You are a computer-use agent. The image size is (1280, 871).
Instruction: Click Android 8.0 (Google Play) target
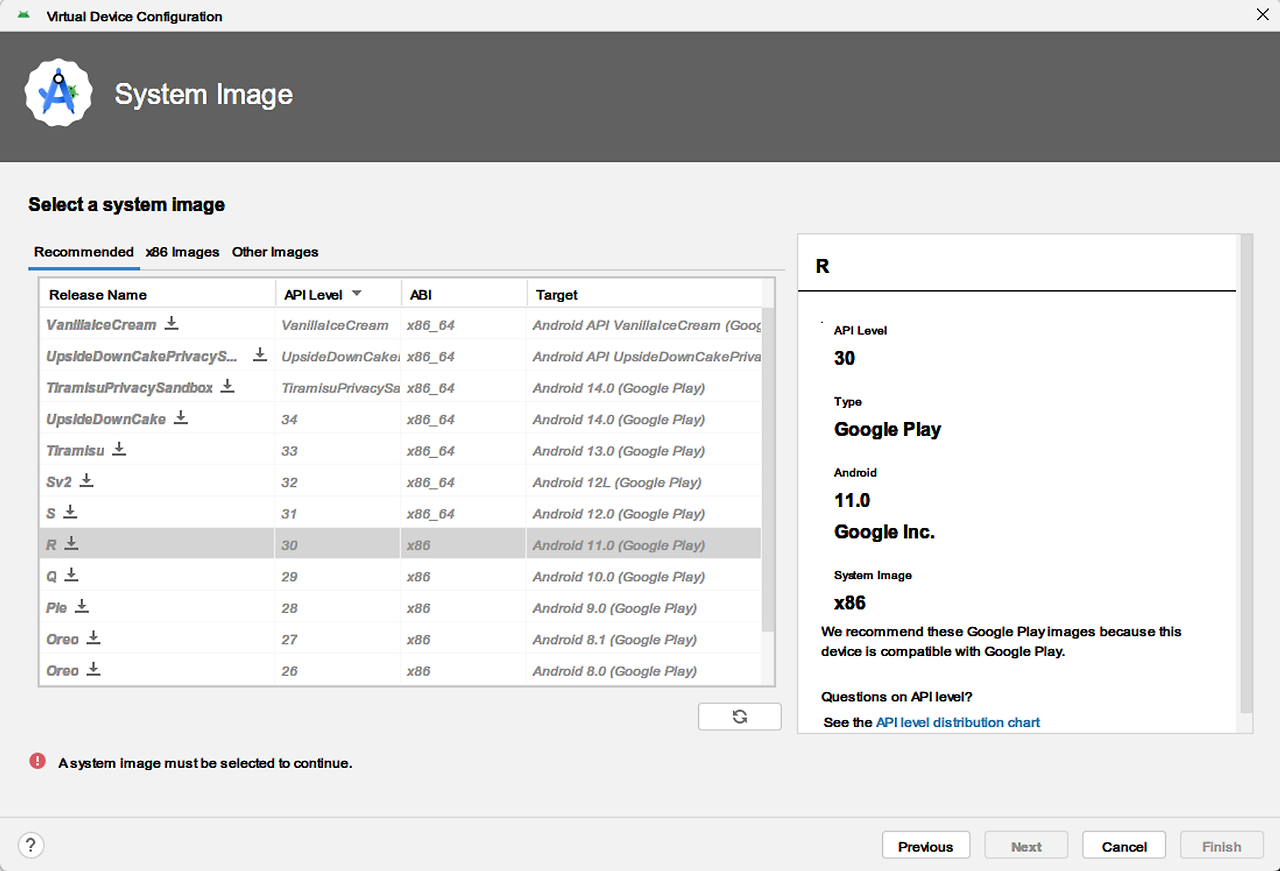click(614, 671)
